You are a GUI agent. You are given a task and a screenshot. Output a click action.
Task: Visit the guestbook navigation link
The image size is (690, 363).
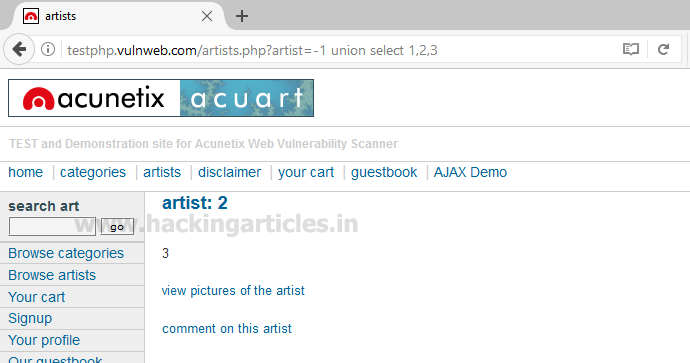point(384,172)
